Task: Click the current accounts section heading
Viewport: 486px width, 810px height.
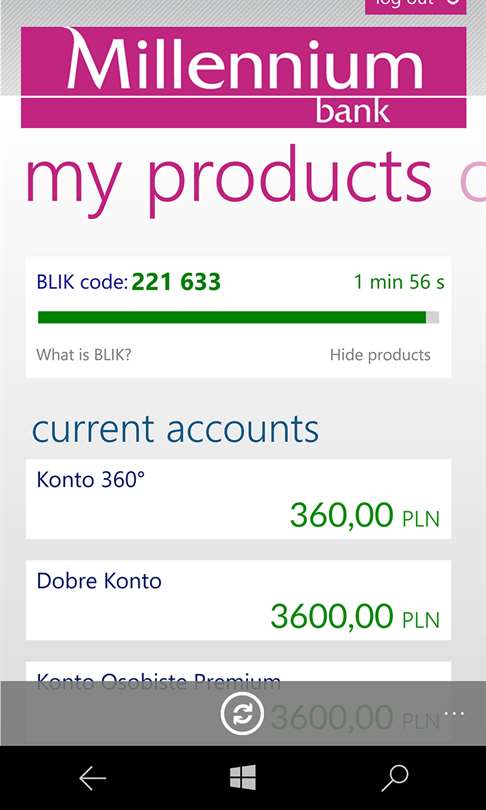Action: click(x=175, y=429)
